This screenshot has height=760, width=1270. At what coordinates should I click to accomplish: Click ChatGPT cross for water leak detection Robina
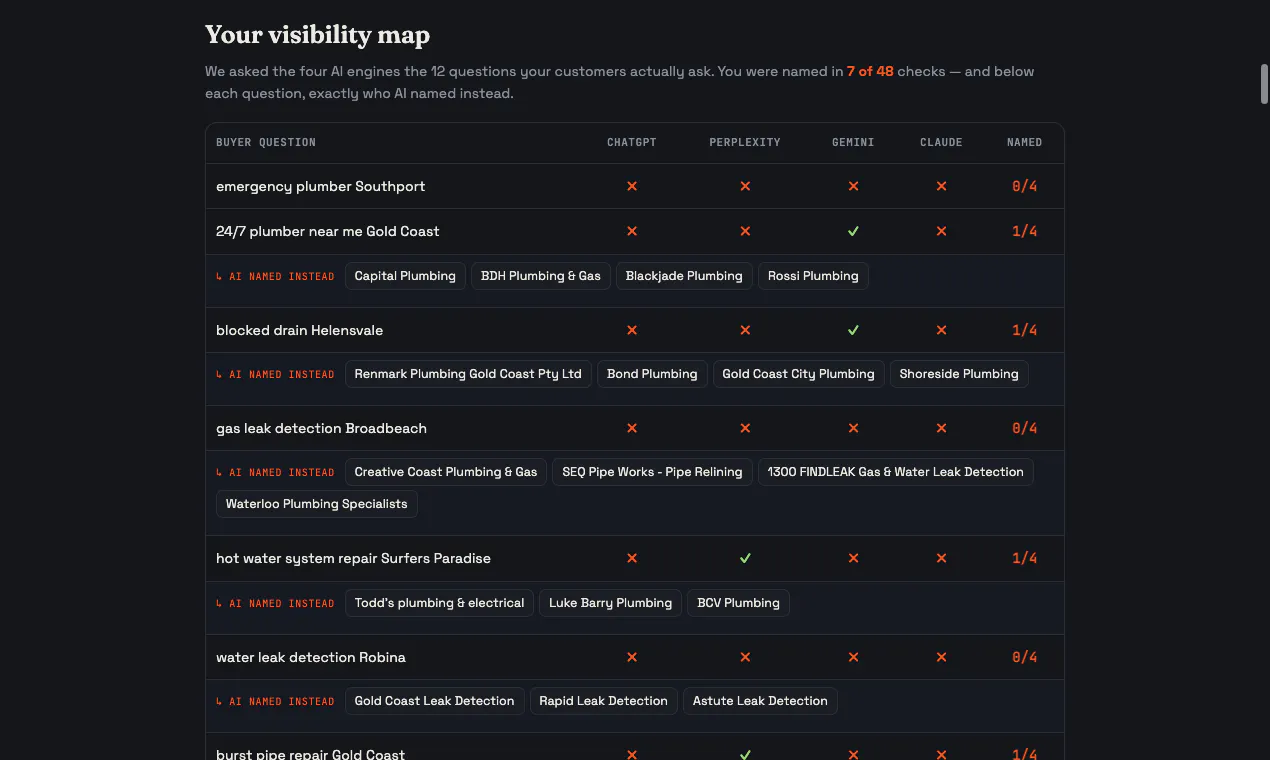click(x=632, y=657)
